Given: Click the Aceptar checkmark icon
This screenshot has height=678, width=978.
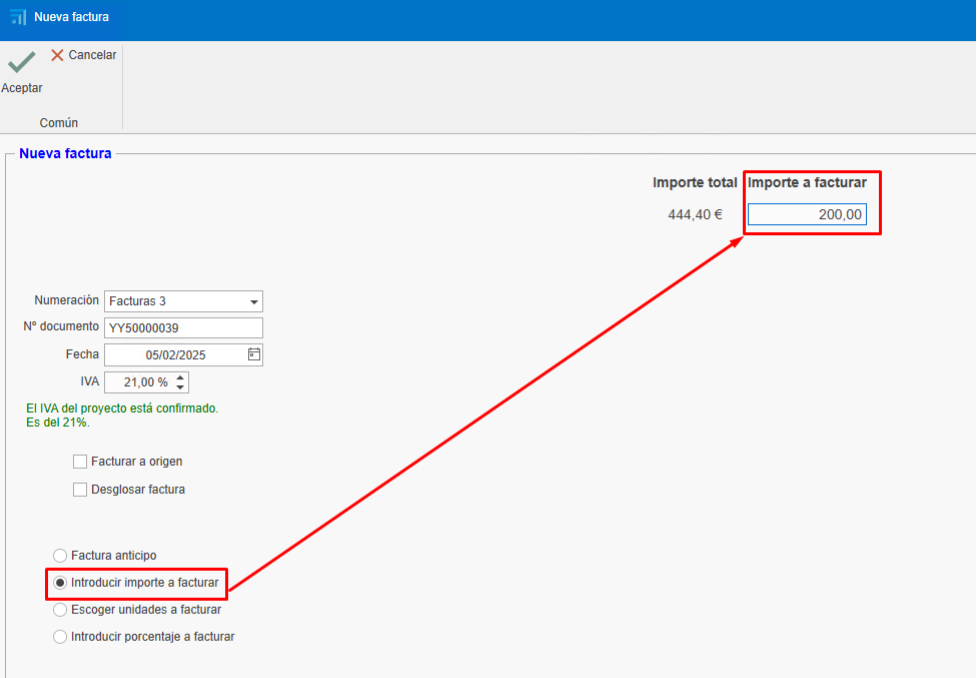Looking at the screenshot, I should tap(21, 63).
